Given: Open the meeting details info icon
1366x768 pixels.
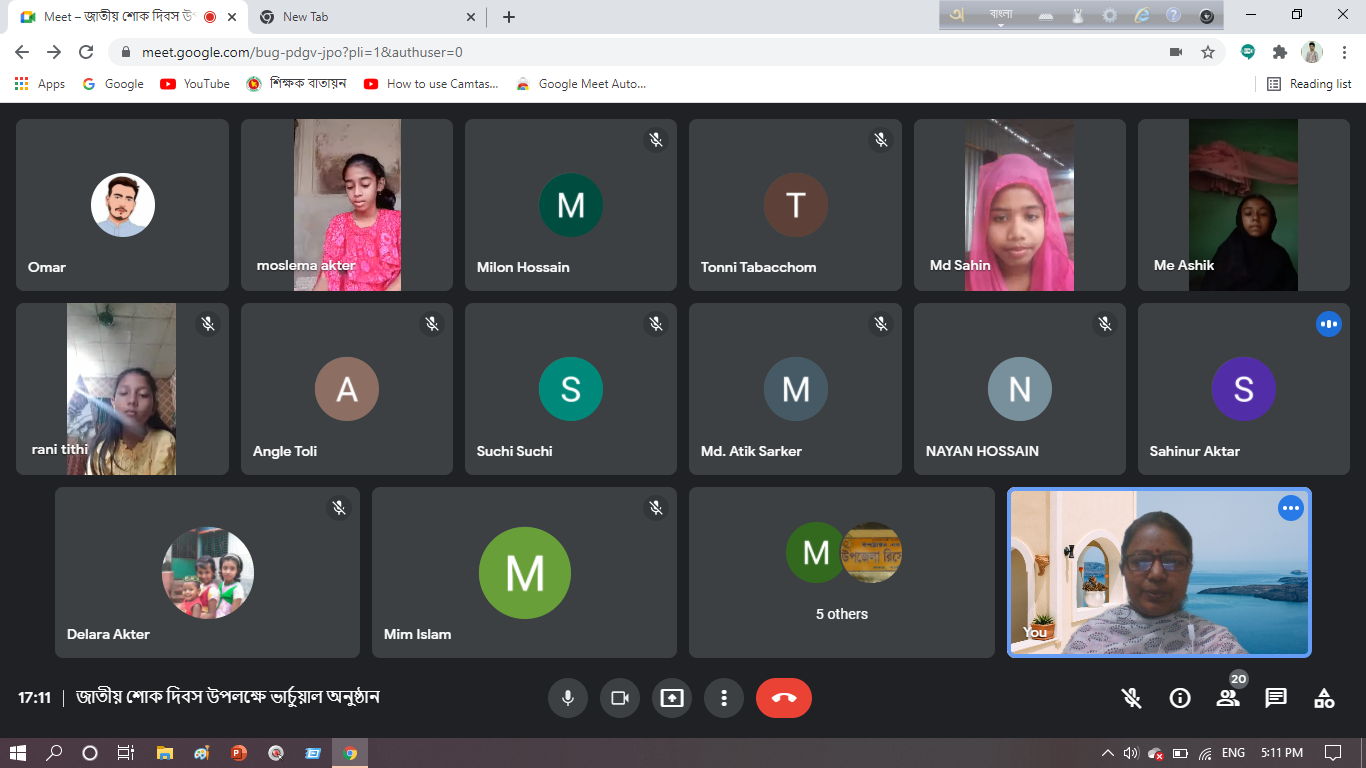Looking at the screenshot, I should 1180,698.
